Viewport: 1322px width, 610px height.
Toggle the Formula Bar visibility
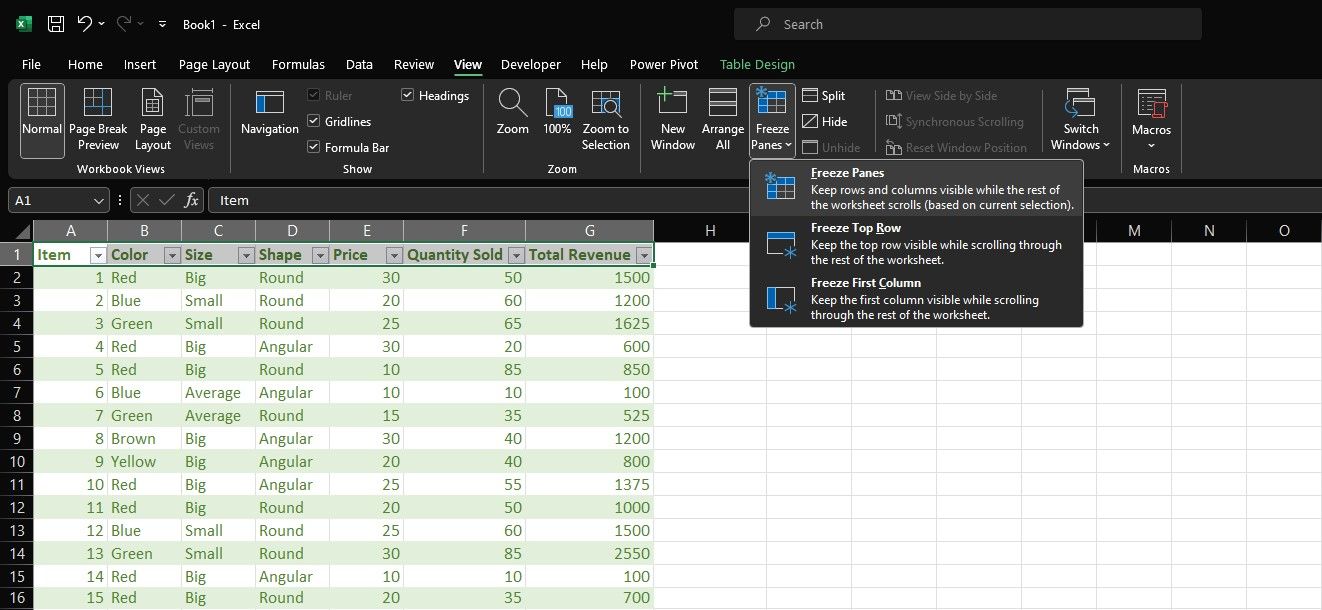click(313, 146)
